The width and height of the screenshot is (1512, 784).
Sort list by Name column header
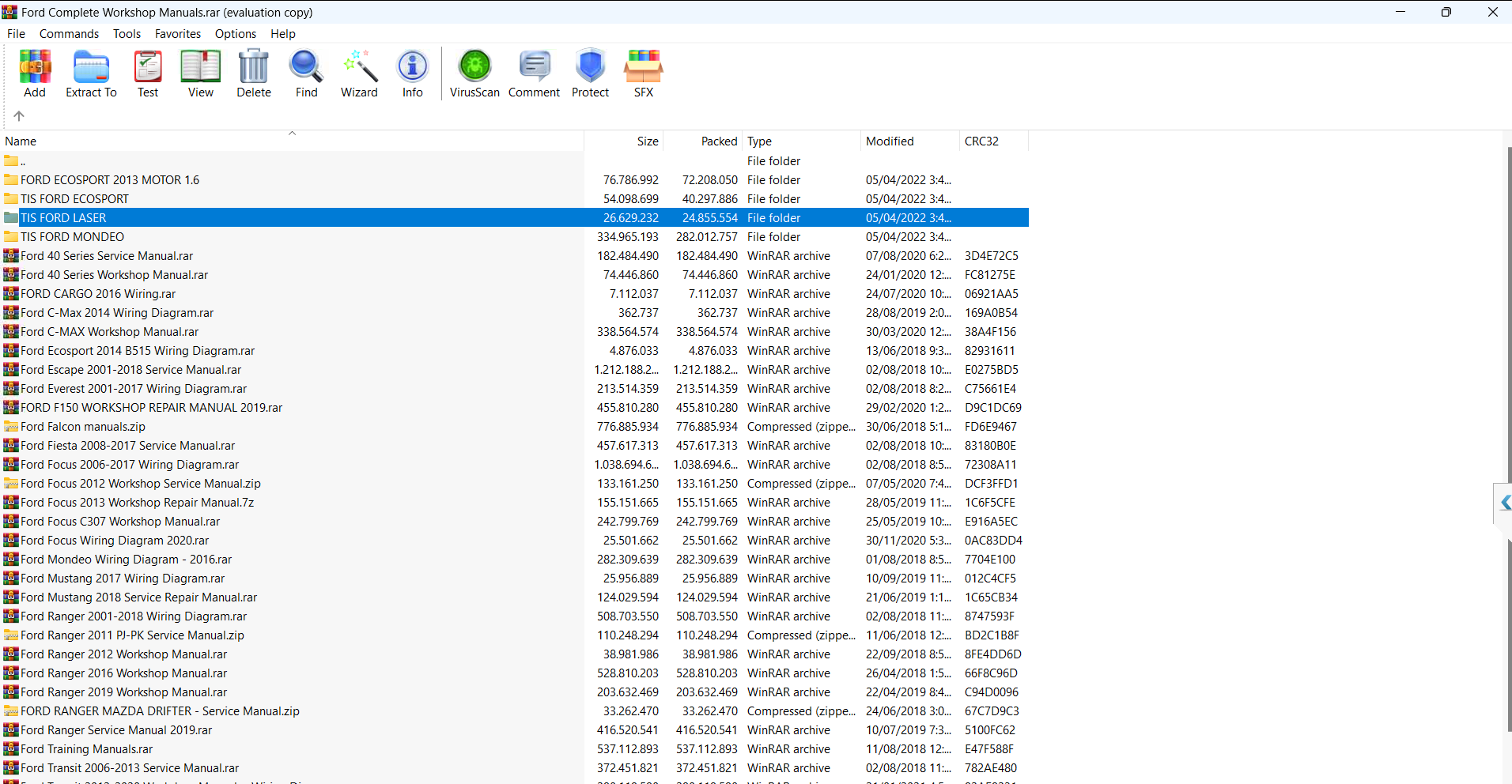pos(21,141)
